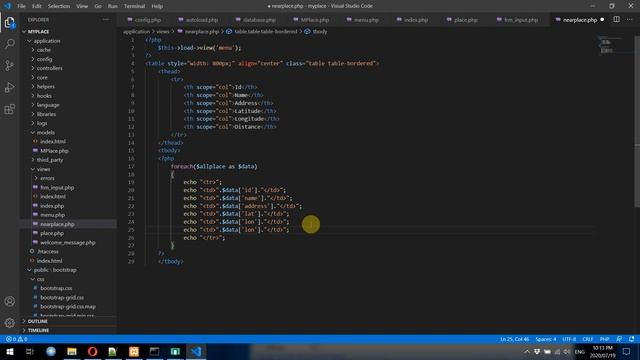The image size is (640, 360).
Task: Open the Search view in activity bar
Action: (9, 44)
